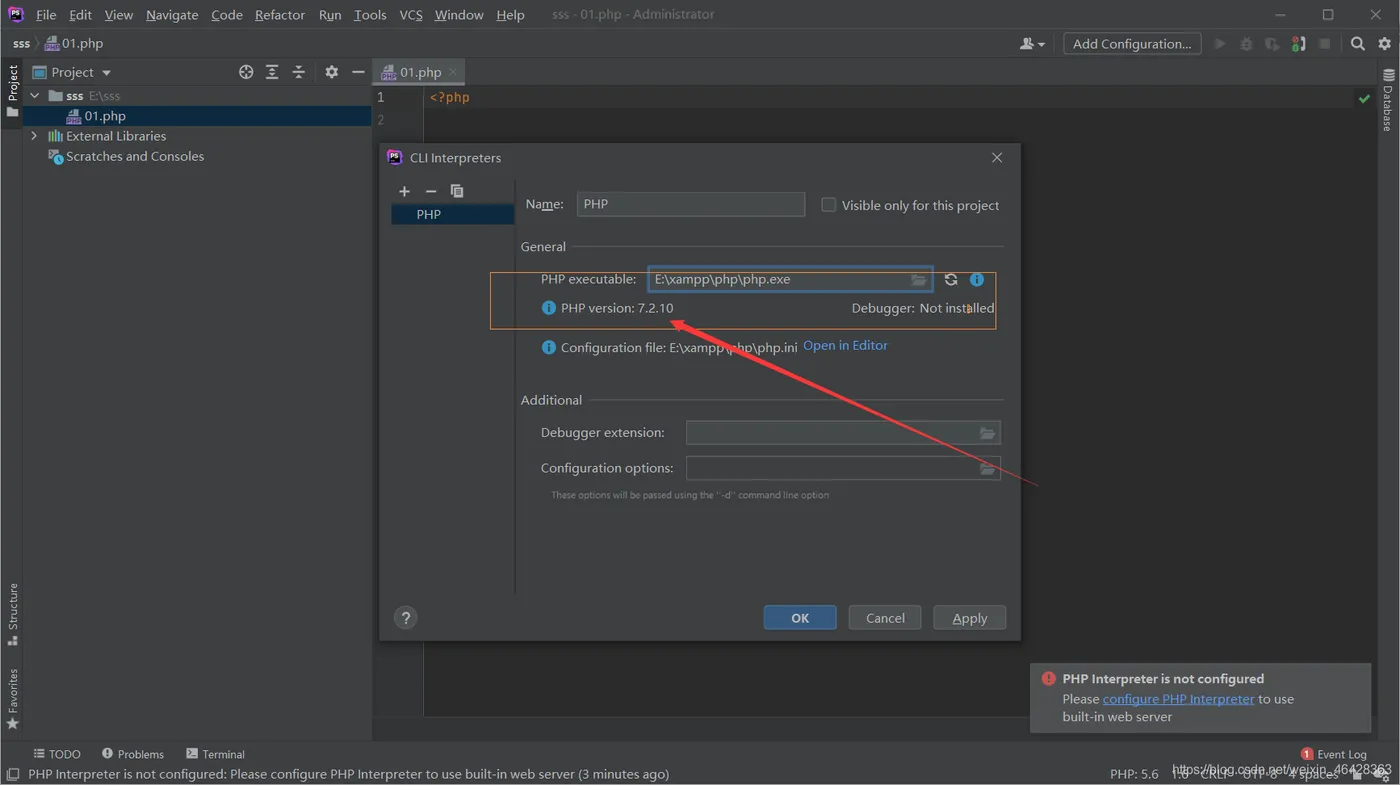The height and width of the screenshot is (785, 1400).
Task: Expand External Libraries node
Action: tap(35, 136)
